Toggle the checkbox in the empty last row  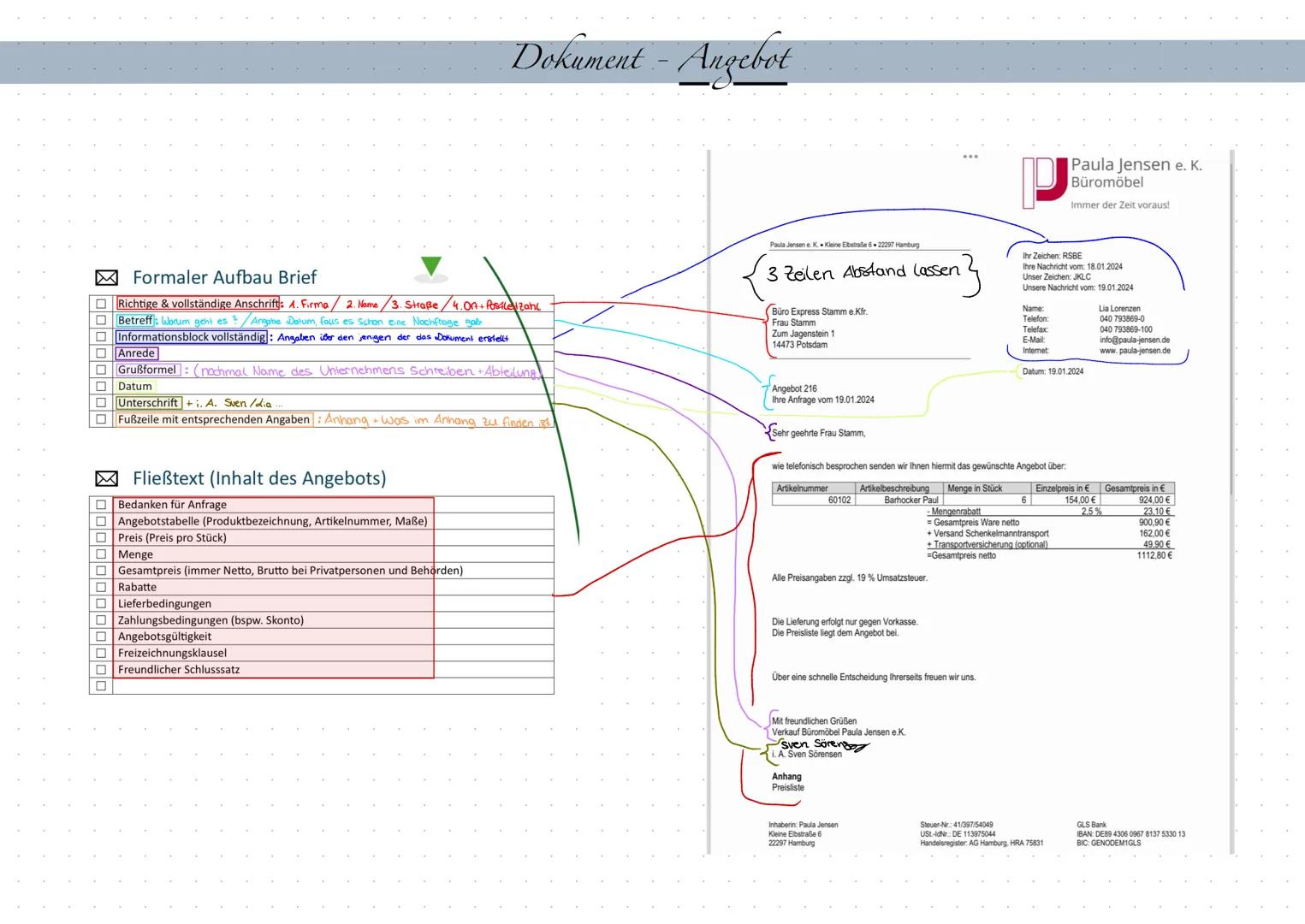coord(101,686)
